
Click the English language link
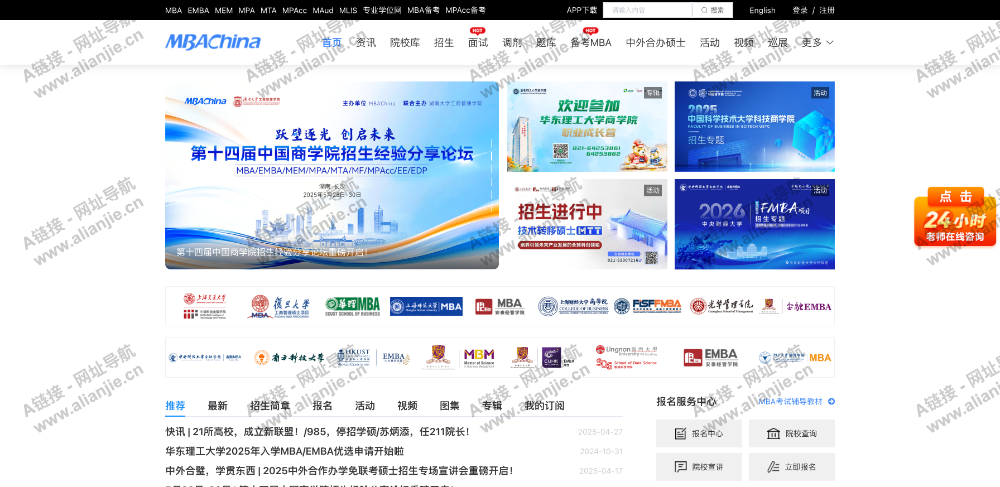tap(762, 10)
